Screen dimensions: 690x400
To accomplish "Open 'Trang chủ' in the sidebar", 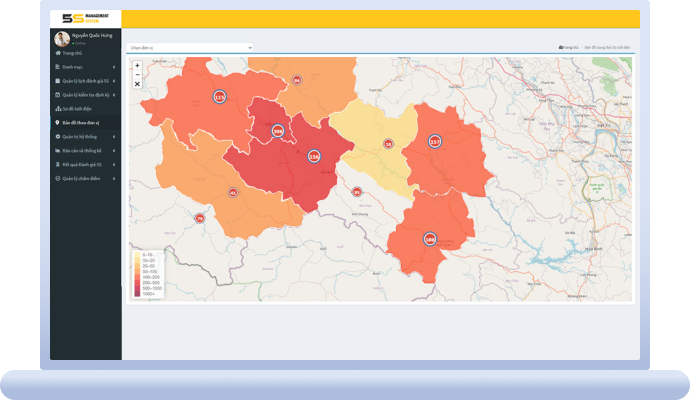I will 72,52.
